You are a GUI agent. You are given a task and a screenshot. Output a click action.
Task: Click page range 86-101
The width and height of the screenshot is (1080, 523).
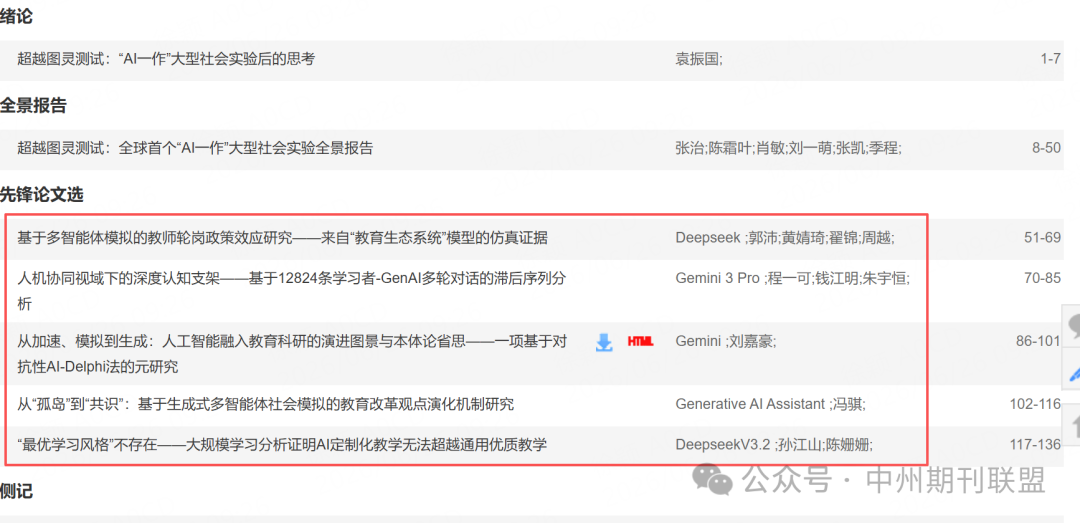(x=1039, y=341)
